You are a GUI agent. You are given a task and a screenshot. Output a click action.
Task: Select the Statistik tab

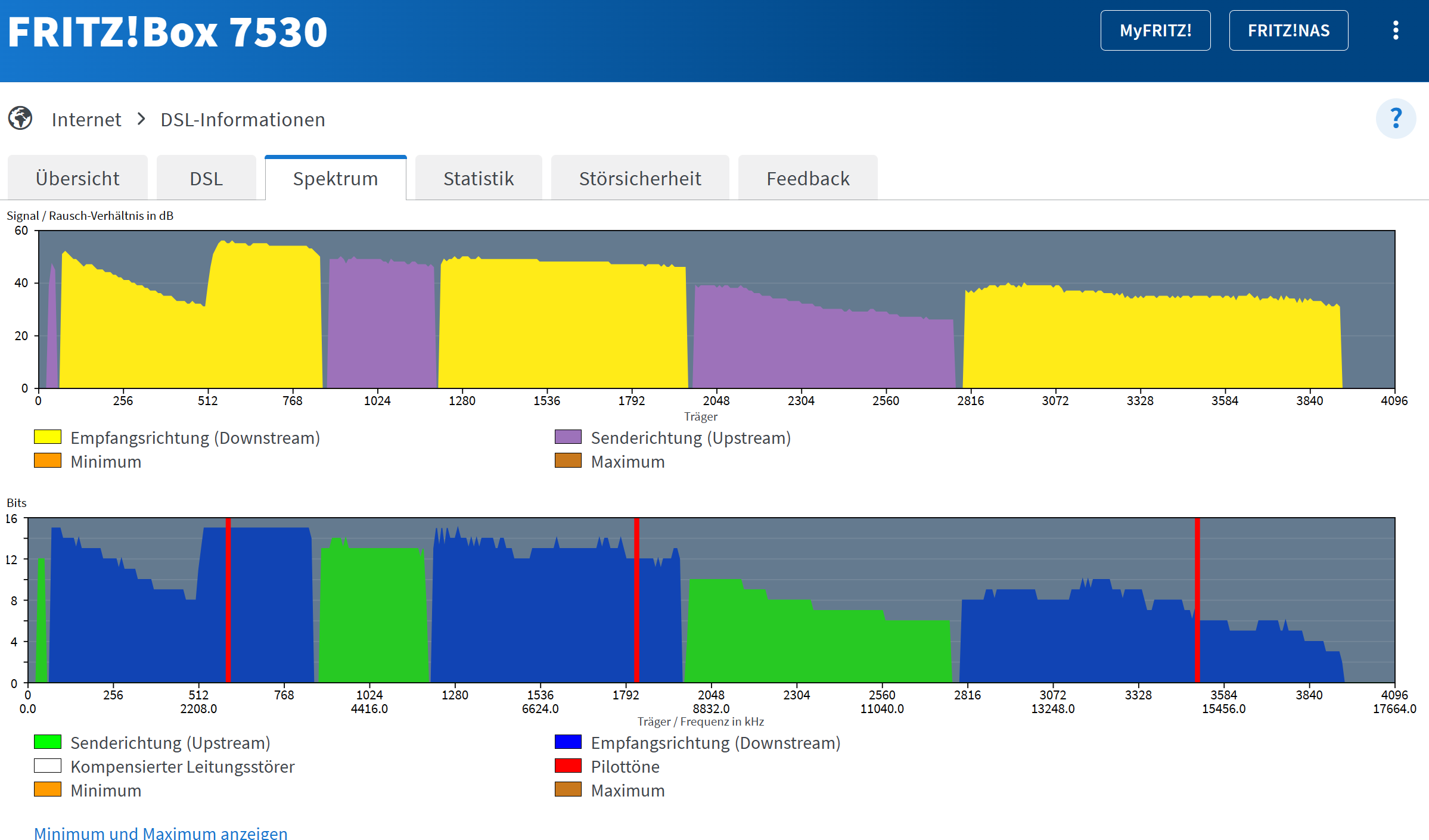(479, 178)
